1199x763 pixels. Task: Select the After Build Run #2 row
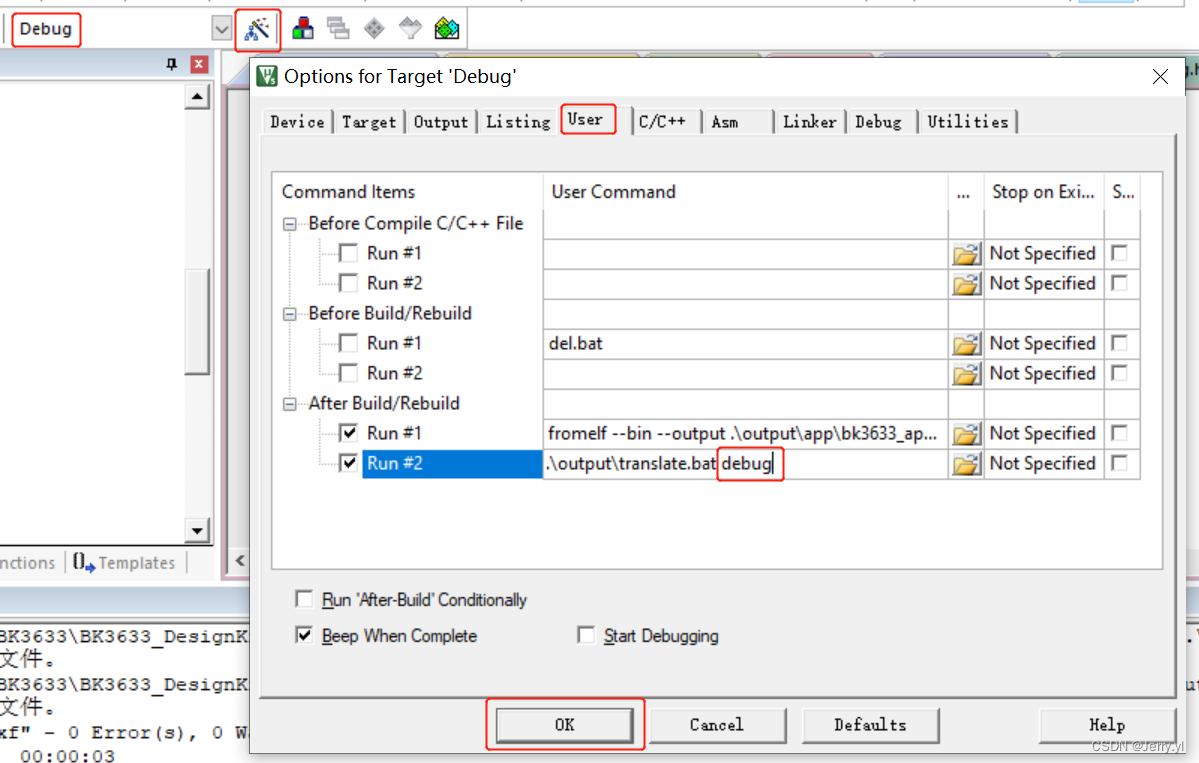[452, 463]
